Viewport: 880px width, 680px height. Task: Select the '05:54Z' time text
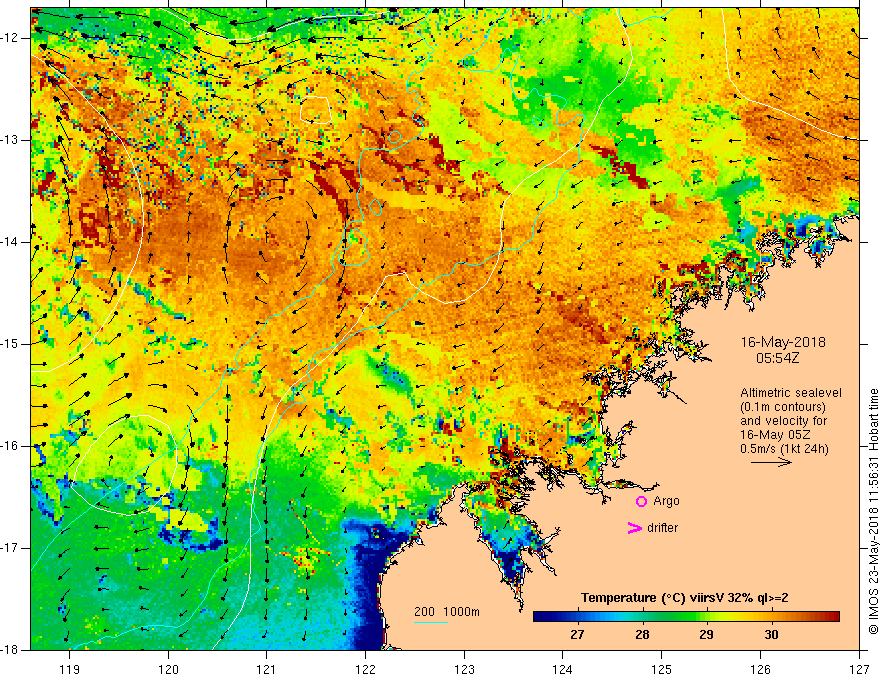click(777, 358)
